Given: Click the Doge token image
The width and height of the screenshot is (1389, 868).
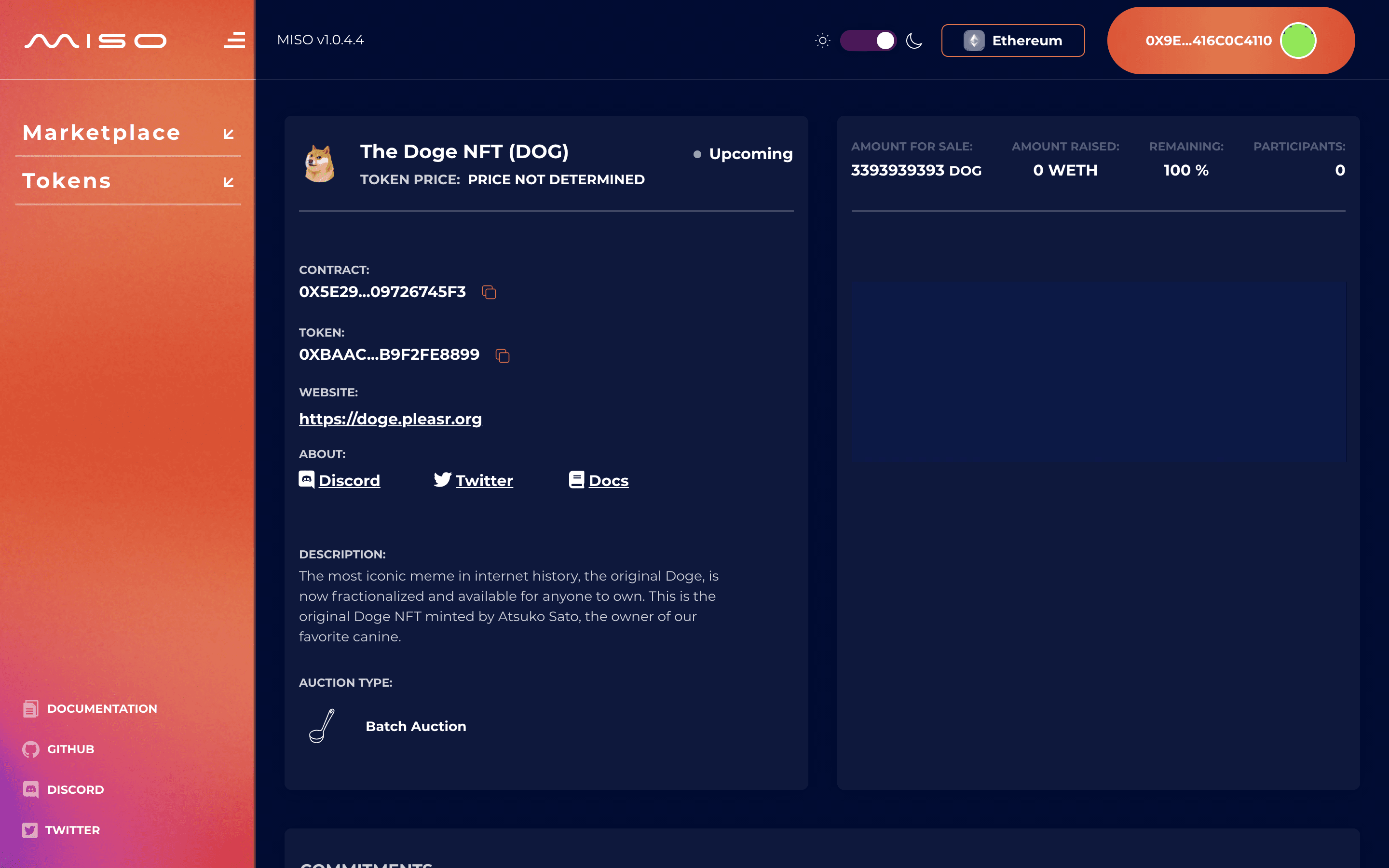Looking at the screenshot, I should coord(320,163).
